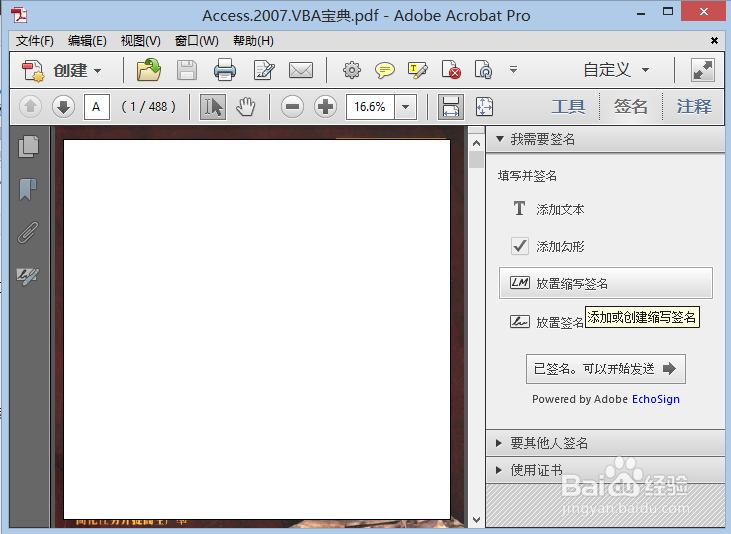
Task: Click the Highlight text tool icon
Action: [x=417, y=70]
